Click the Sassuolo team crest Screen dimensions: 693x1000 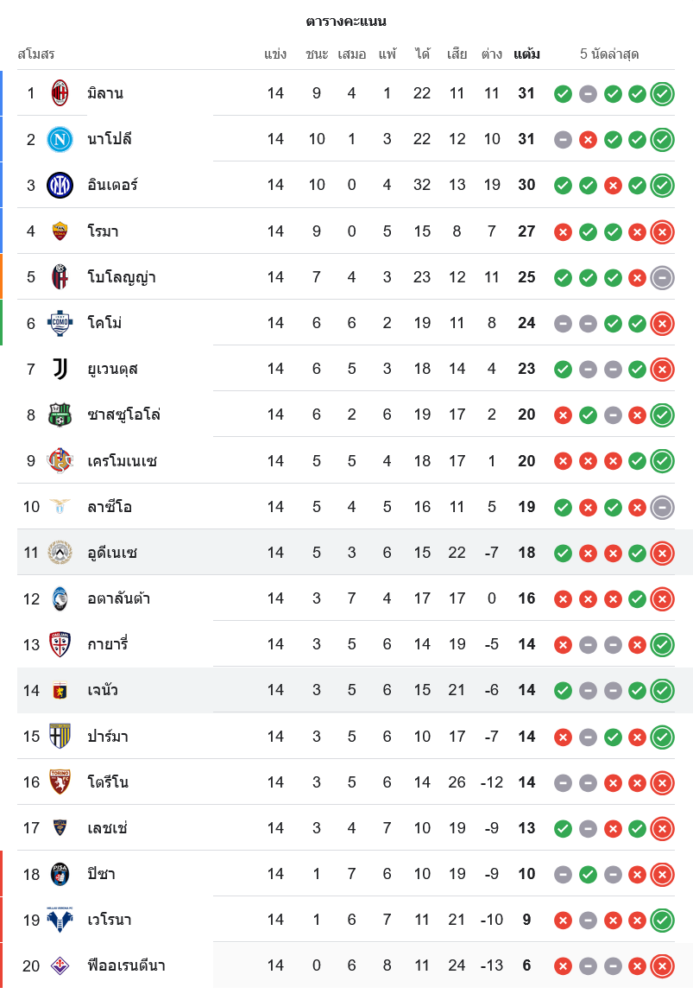[x=60, y=415]
